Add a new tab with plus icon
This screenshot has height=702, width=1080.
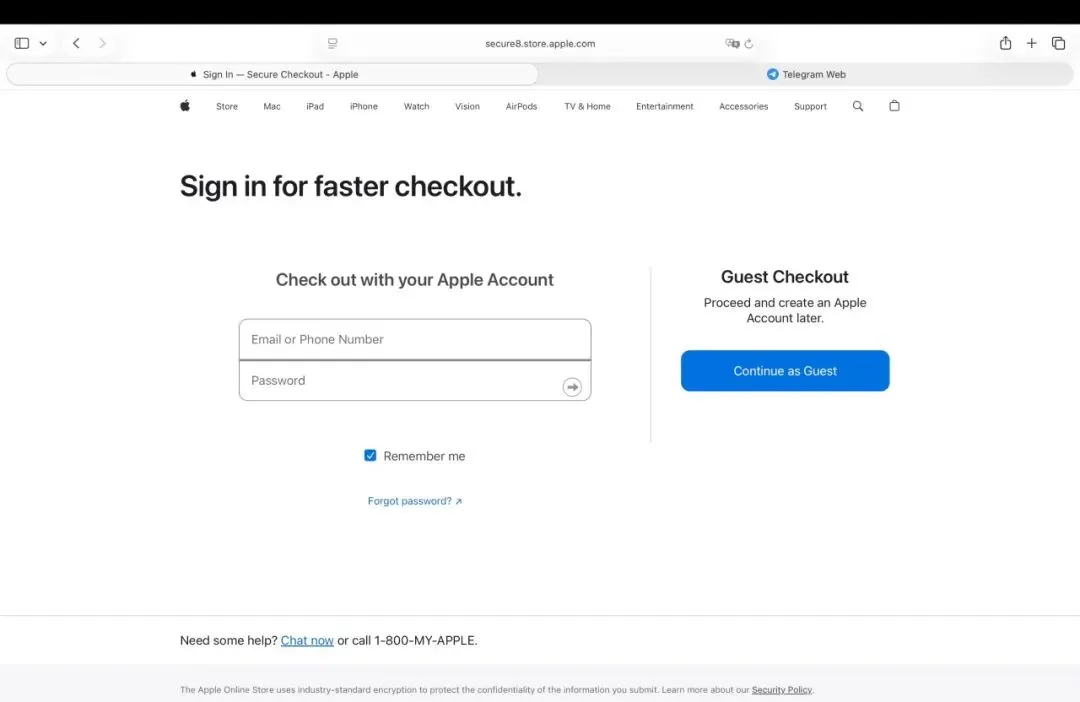point(1031,43)
